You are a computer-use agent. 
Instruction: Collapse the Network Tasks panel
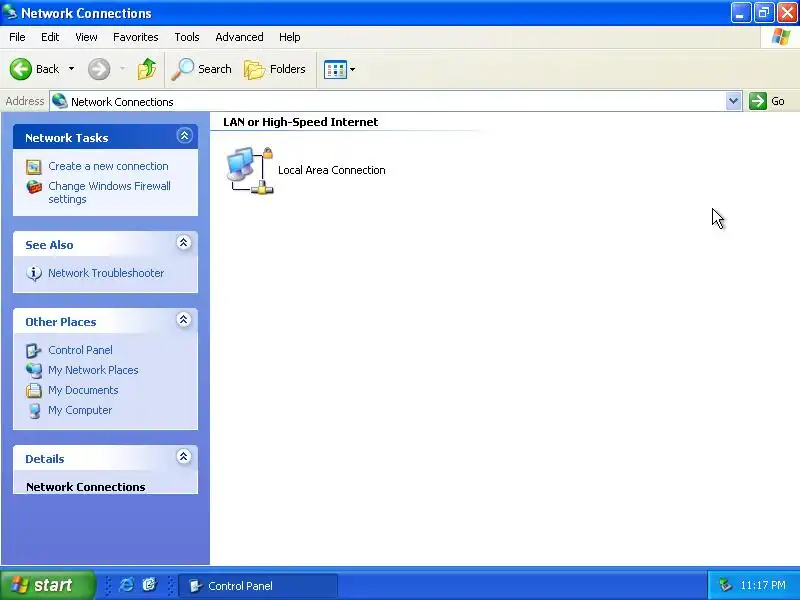tap(184, 136)
